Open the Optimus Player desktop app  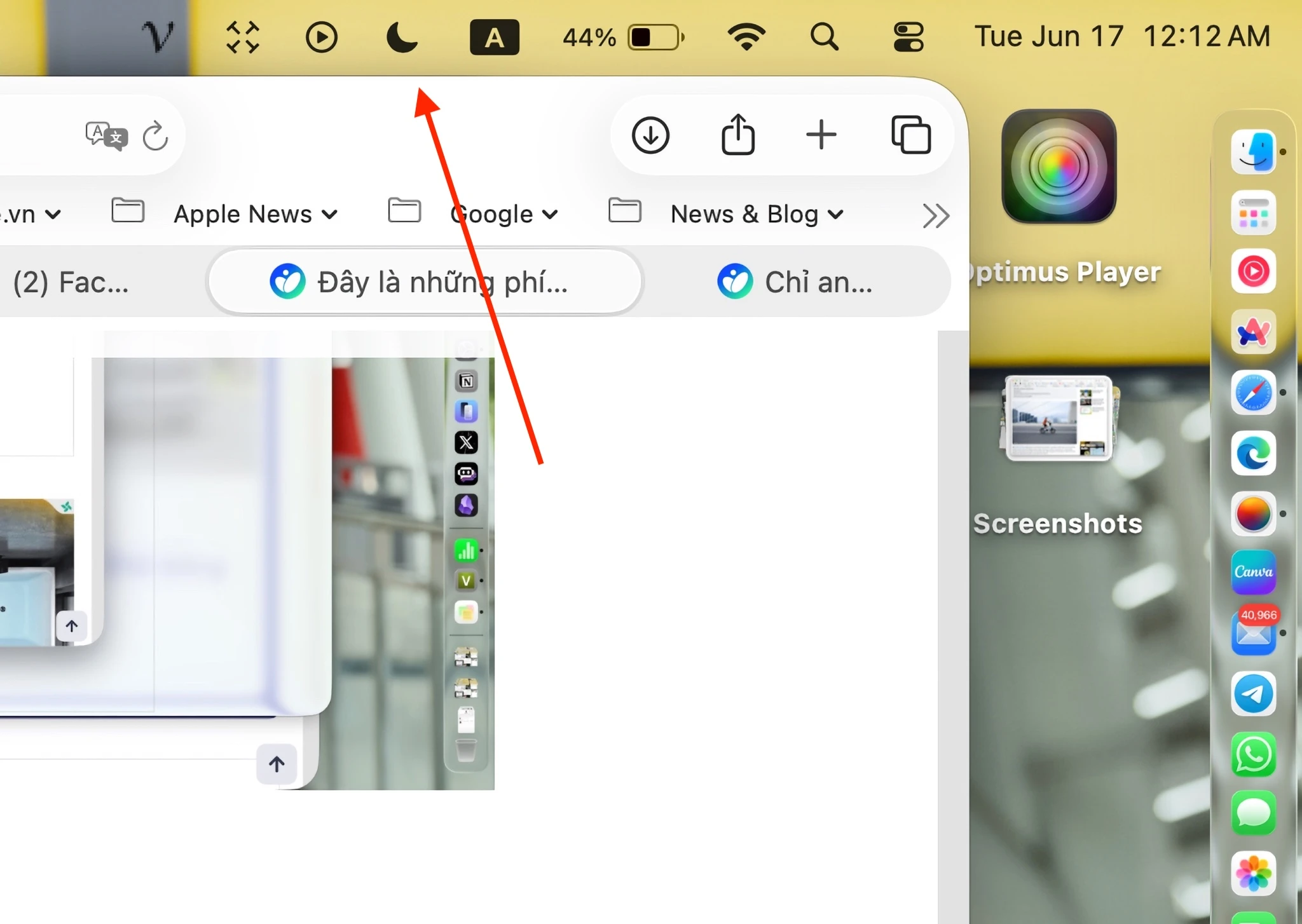1059,166
